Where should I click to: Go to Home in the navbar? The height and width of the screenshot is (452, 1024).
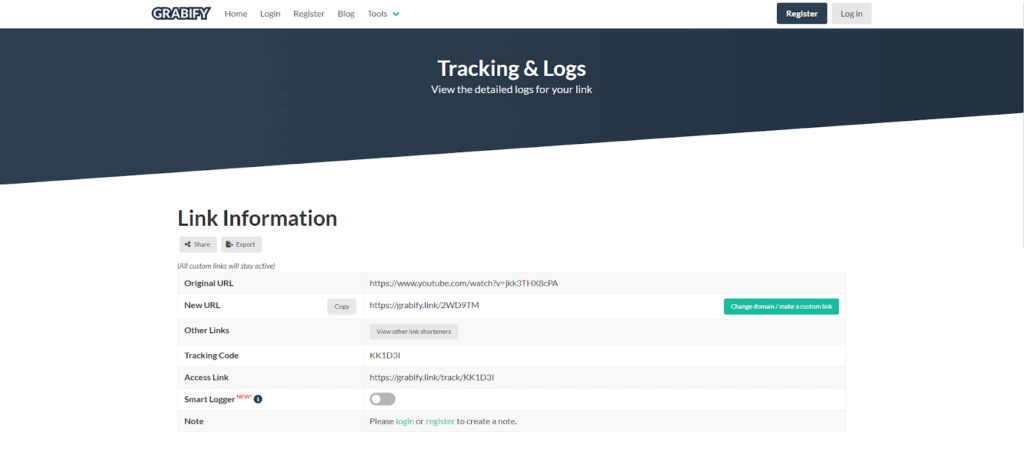[236, 14]
